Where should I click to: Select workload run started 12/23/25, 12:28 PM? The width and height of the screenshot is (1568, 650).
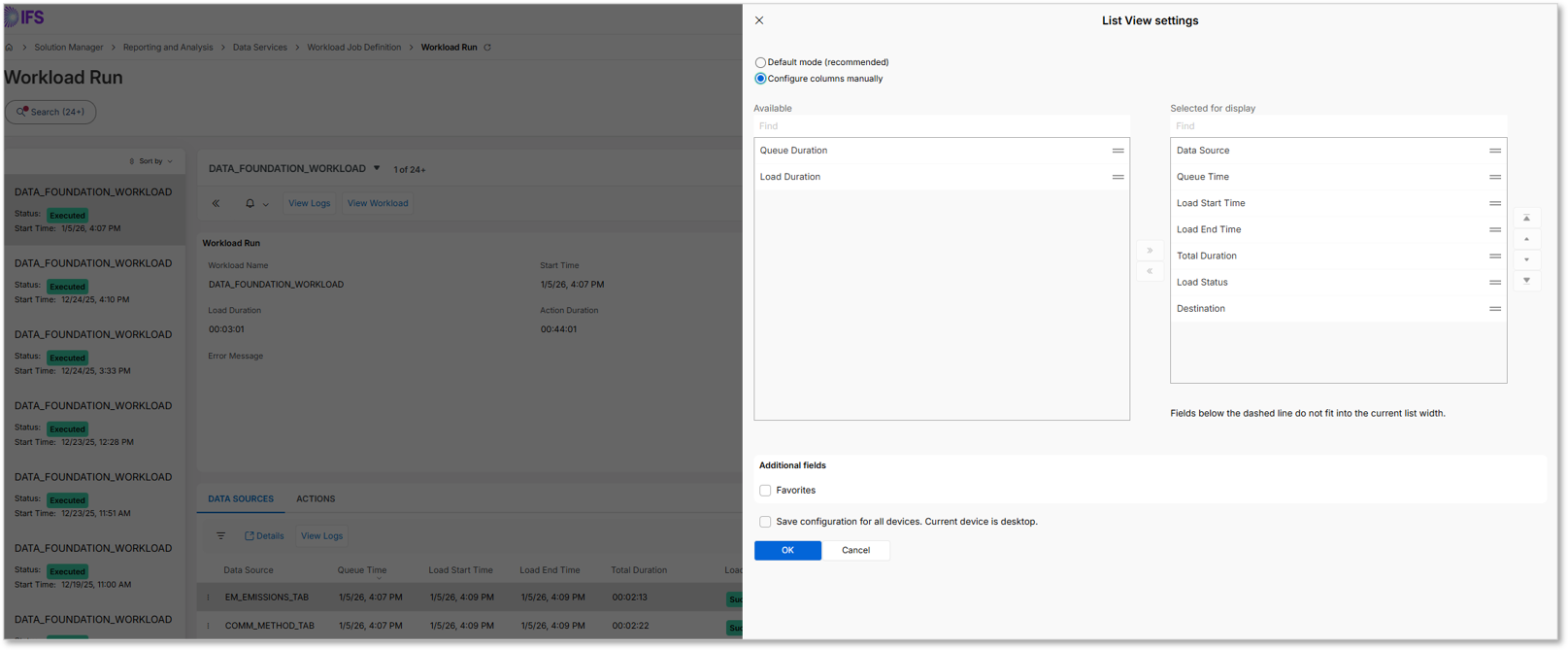click(x=94, y=424)
